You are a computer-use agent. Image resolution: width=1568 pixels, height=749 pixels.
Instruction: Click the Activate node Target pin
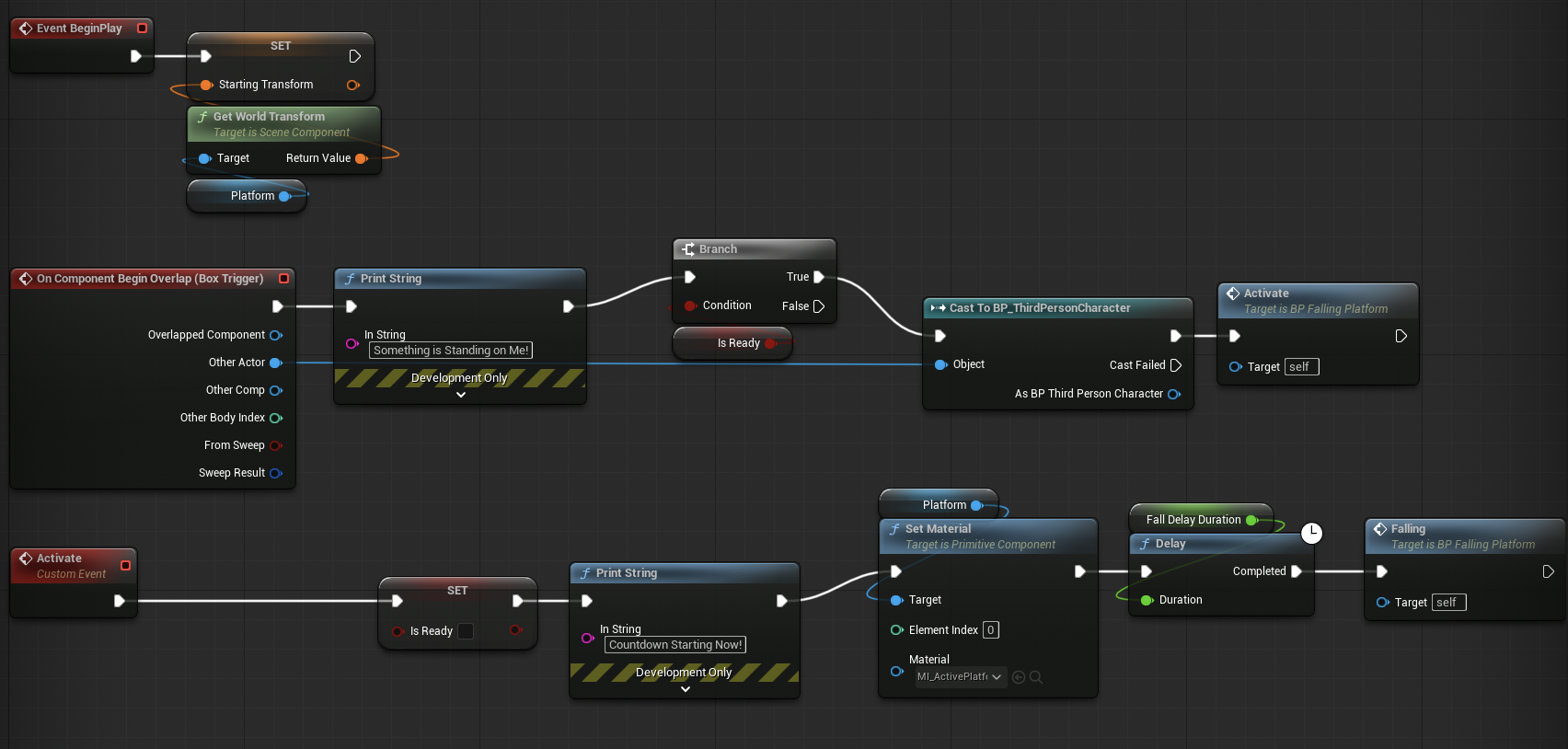pyautogui.click(x=1235, y=367)
